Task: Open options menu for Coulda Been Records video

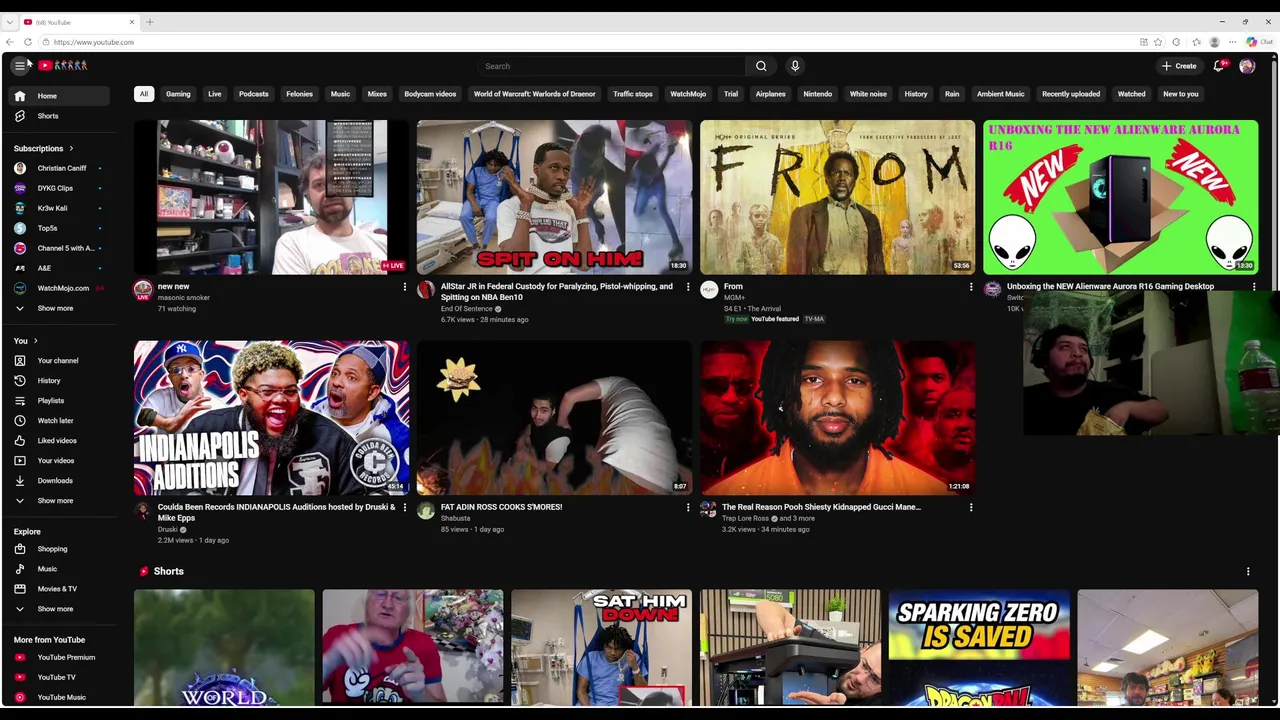Action: [404, 507]
